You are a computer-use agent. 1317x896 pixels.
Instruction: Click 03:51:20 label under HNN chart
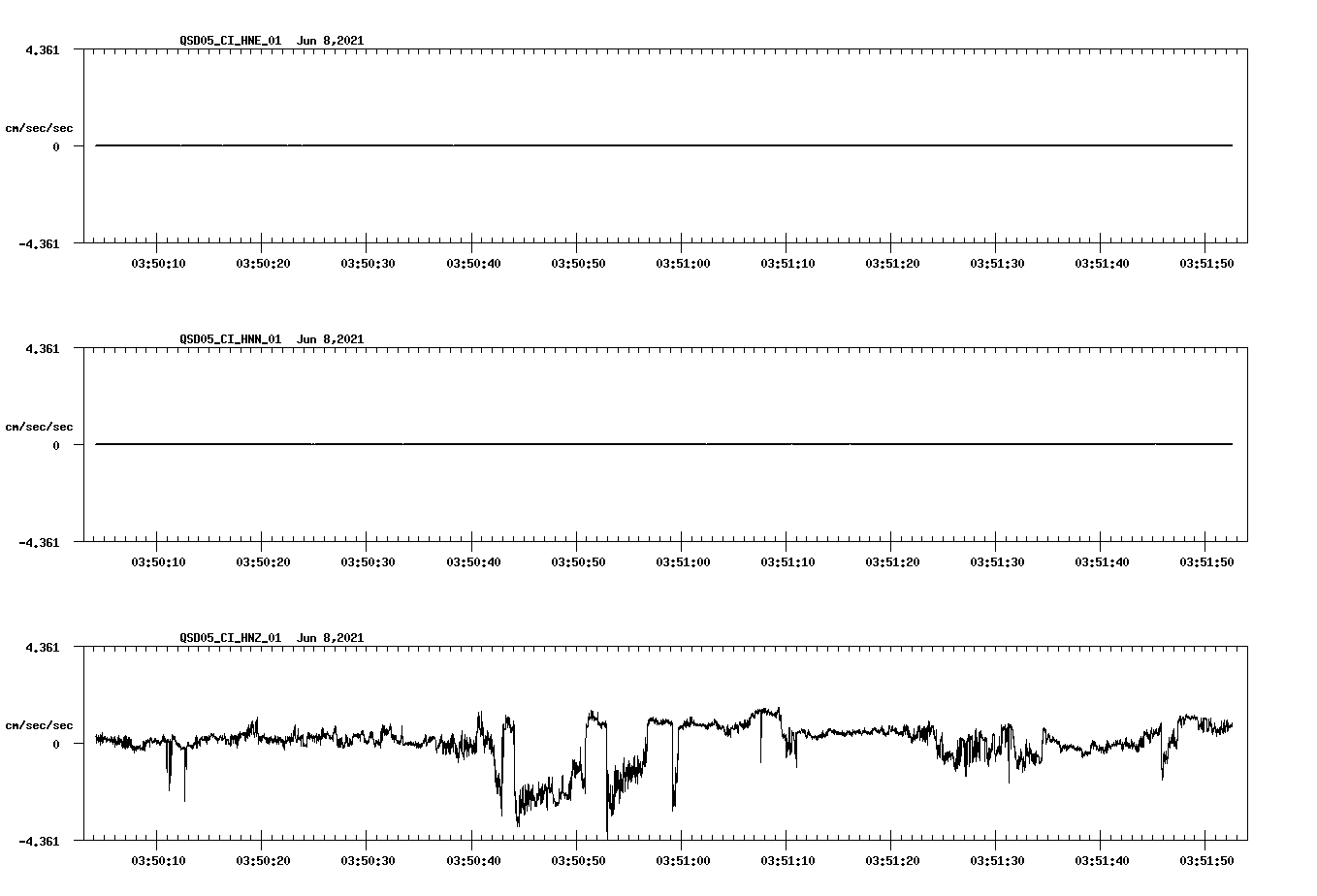click(x=892, y=562)
